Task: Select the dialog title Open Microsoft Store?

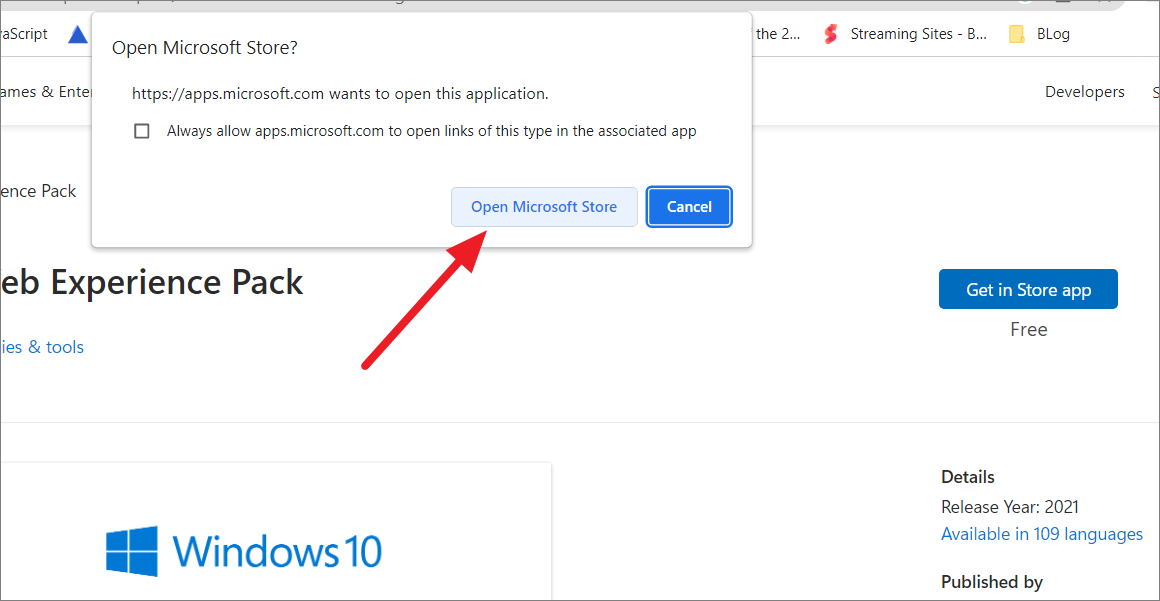Action: 204,48
